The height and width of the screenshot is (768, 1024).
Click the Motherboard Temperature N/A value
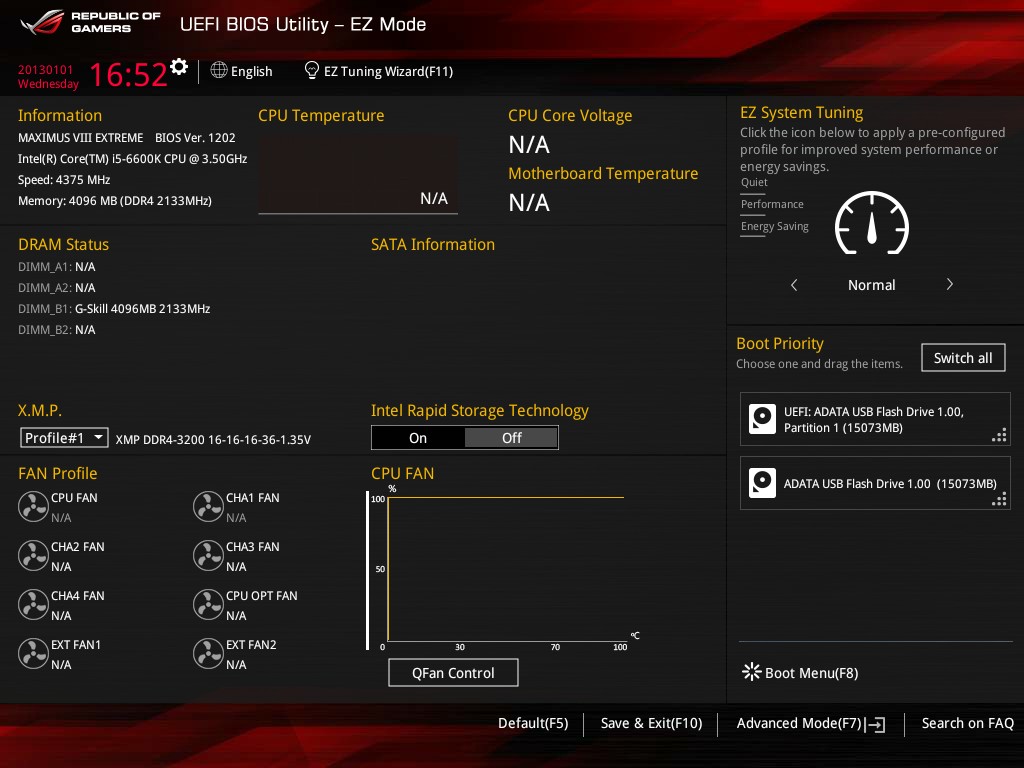click(x=529, y=202)
